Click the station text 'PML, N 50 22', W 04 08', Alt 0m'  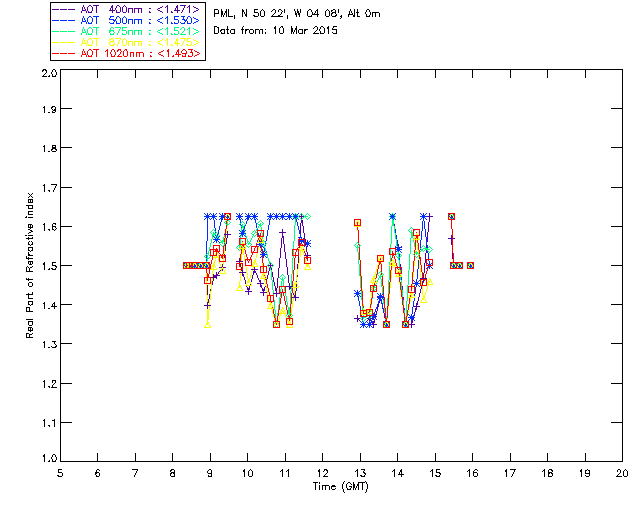[297, 14]
